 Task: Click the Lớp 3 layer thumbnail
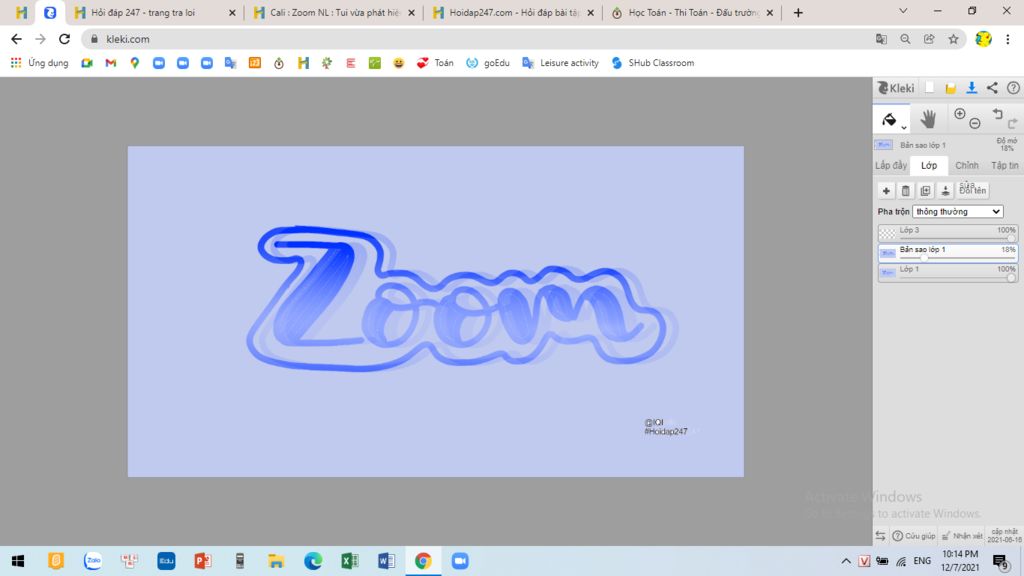coord(888,233)
